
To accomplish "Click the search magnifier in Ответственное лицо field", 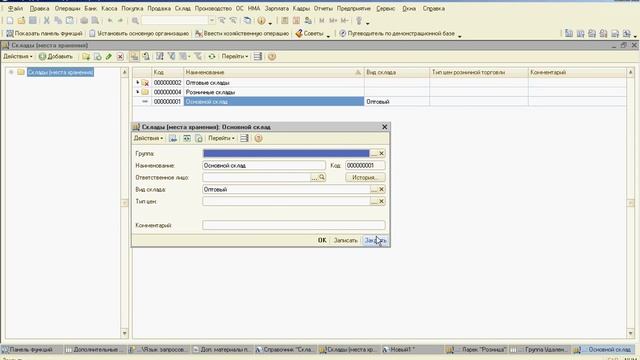I will pyautogui.click(x=322, y=178).
